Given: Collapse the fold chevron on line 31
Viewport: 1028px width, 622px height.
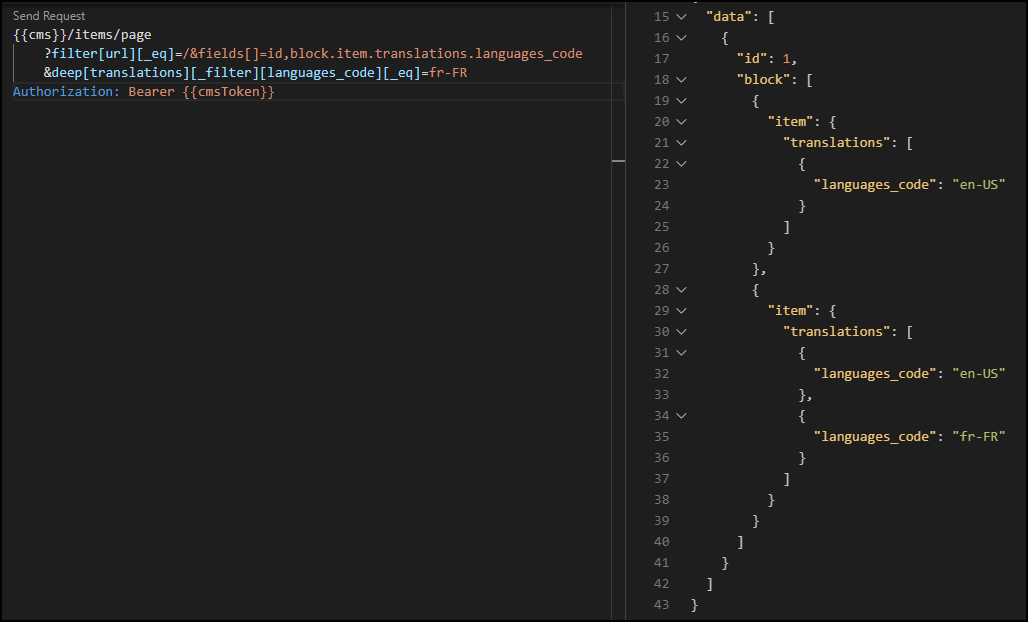Looking at the screenshot, I should click(681, 353).
